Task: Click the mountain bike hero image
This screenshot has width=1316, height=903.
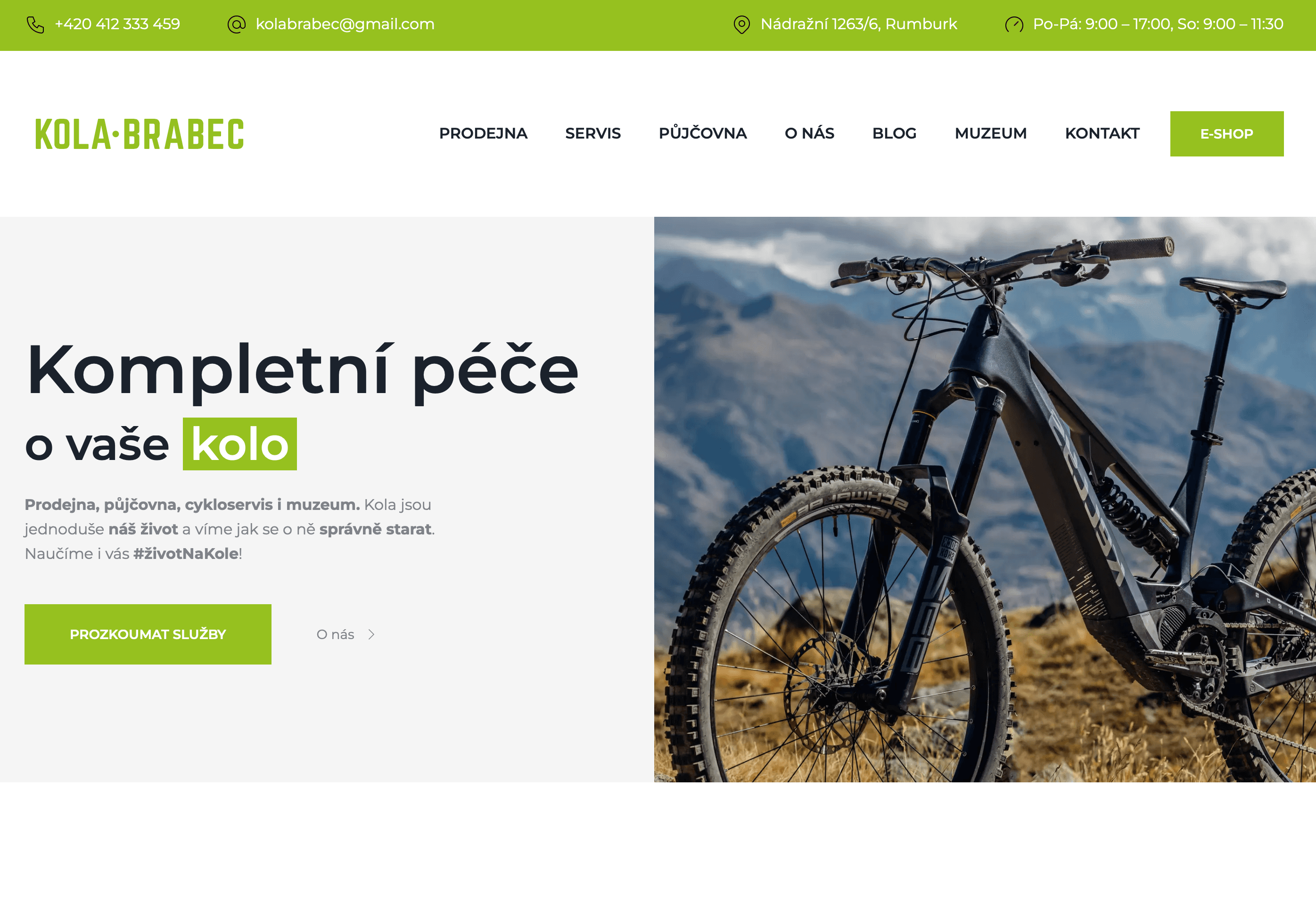Action: [985, 500]
